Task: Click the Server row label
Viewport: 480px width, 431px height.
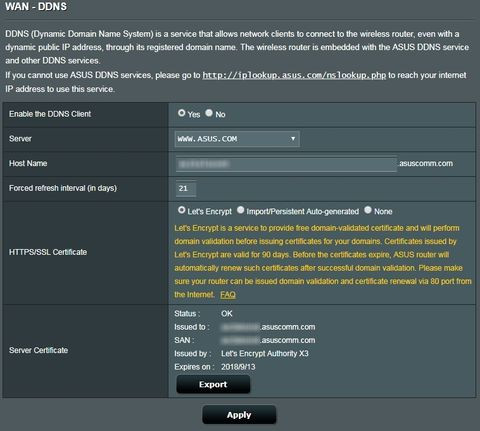Action: (x=20, y=139)
